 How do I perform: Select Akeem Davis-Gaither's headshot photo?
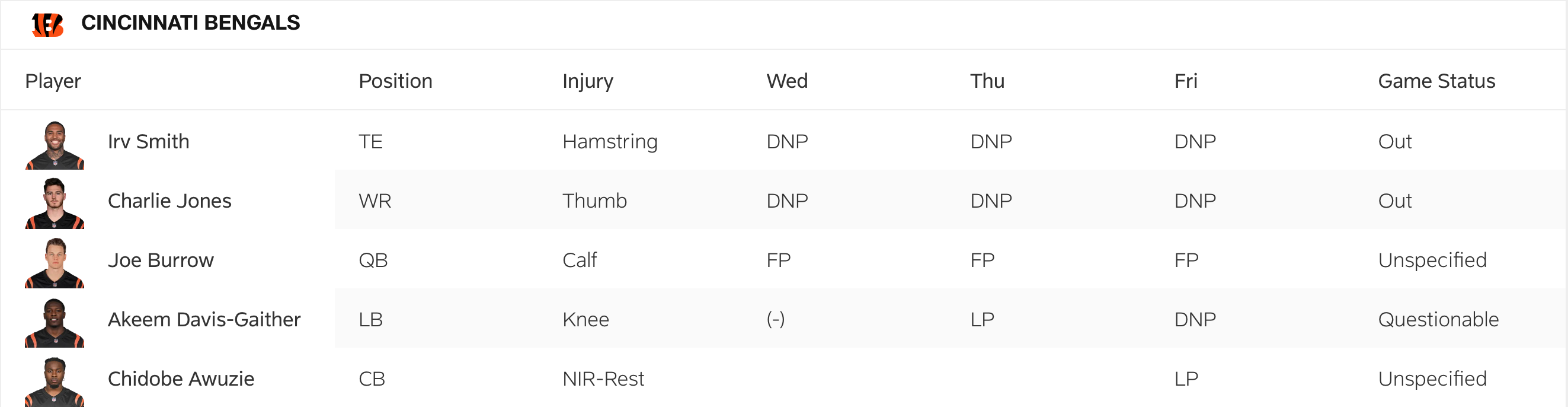(x=55, y=322)
